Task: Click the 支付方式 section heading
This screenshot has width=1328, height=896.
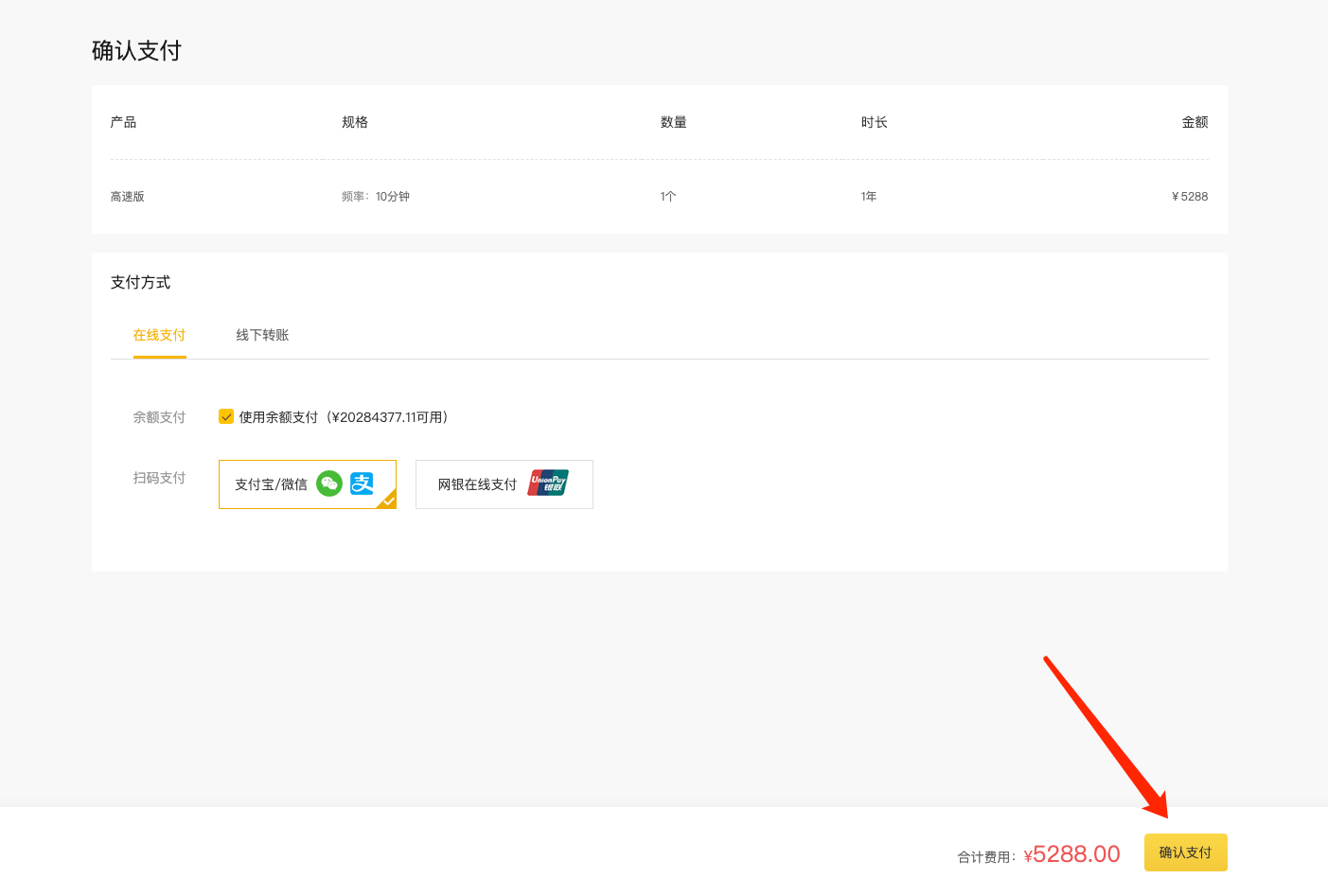Action: pyautogui.click(x=140, y=282)
